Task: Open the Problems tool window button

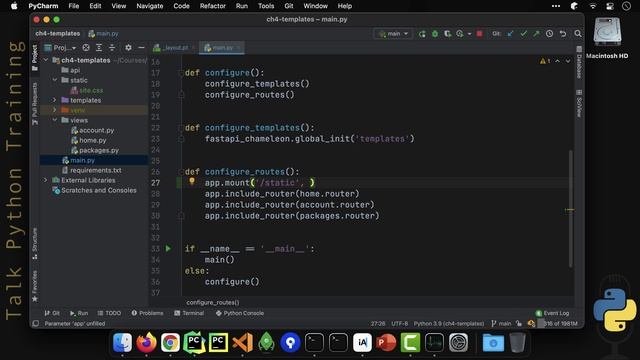Action: [147, 313]
